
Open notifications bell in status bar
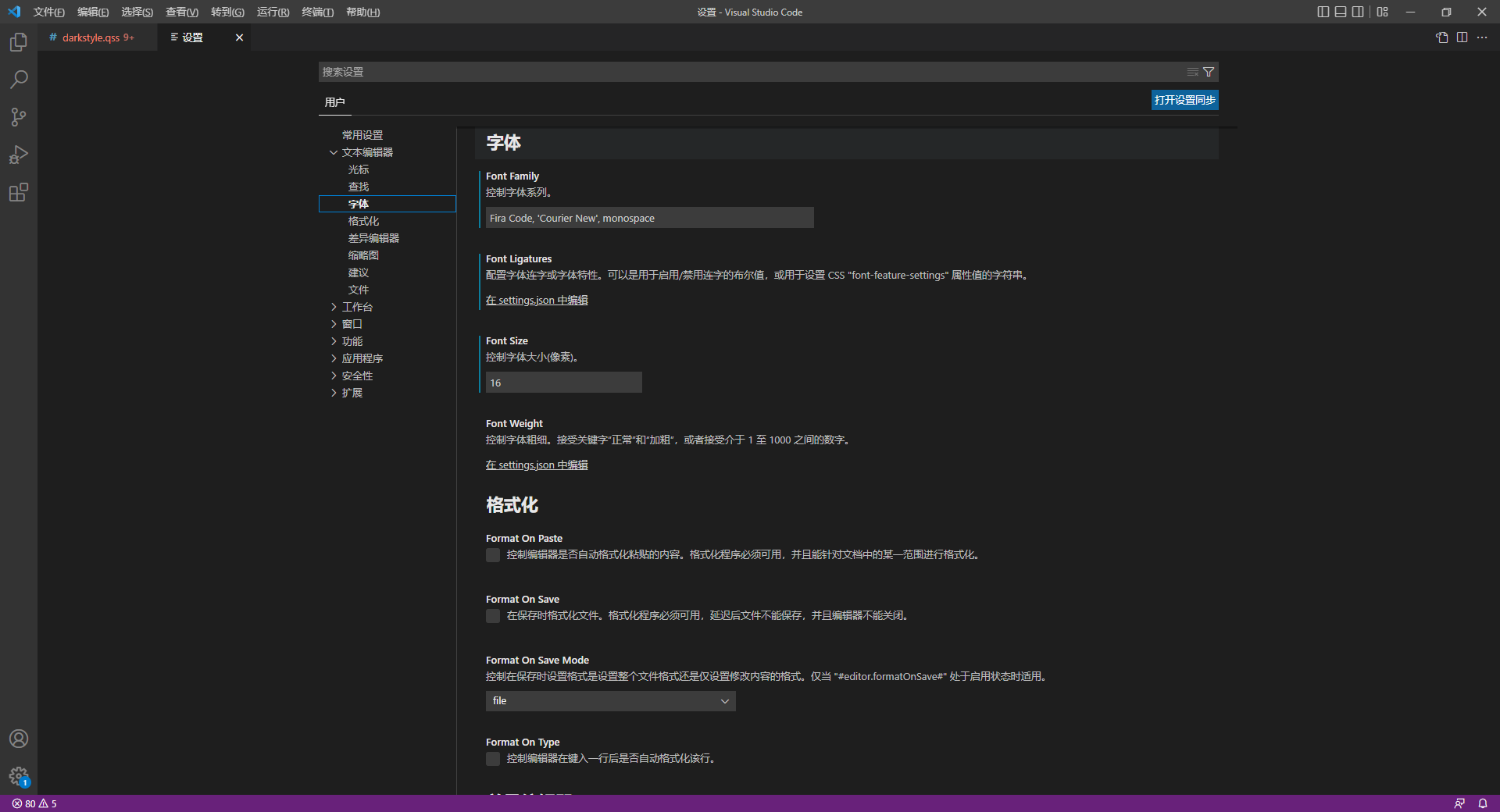[1483, 803]
